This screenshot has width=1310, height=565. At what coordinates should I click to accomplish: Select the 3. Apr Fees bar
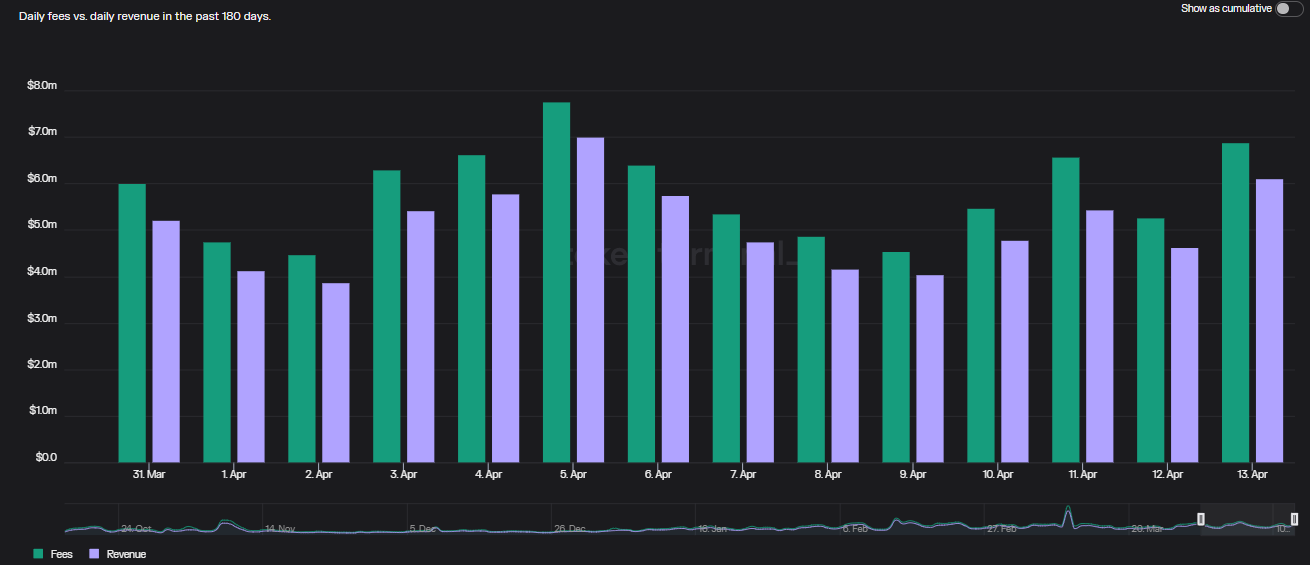coord(387,317)
